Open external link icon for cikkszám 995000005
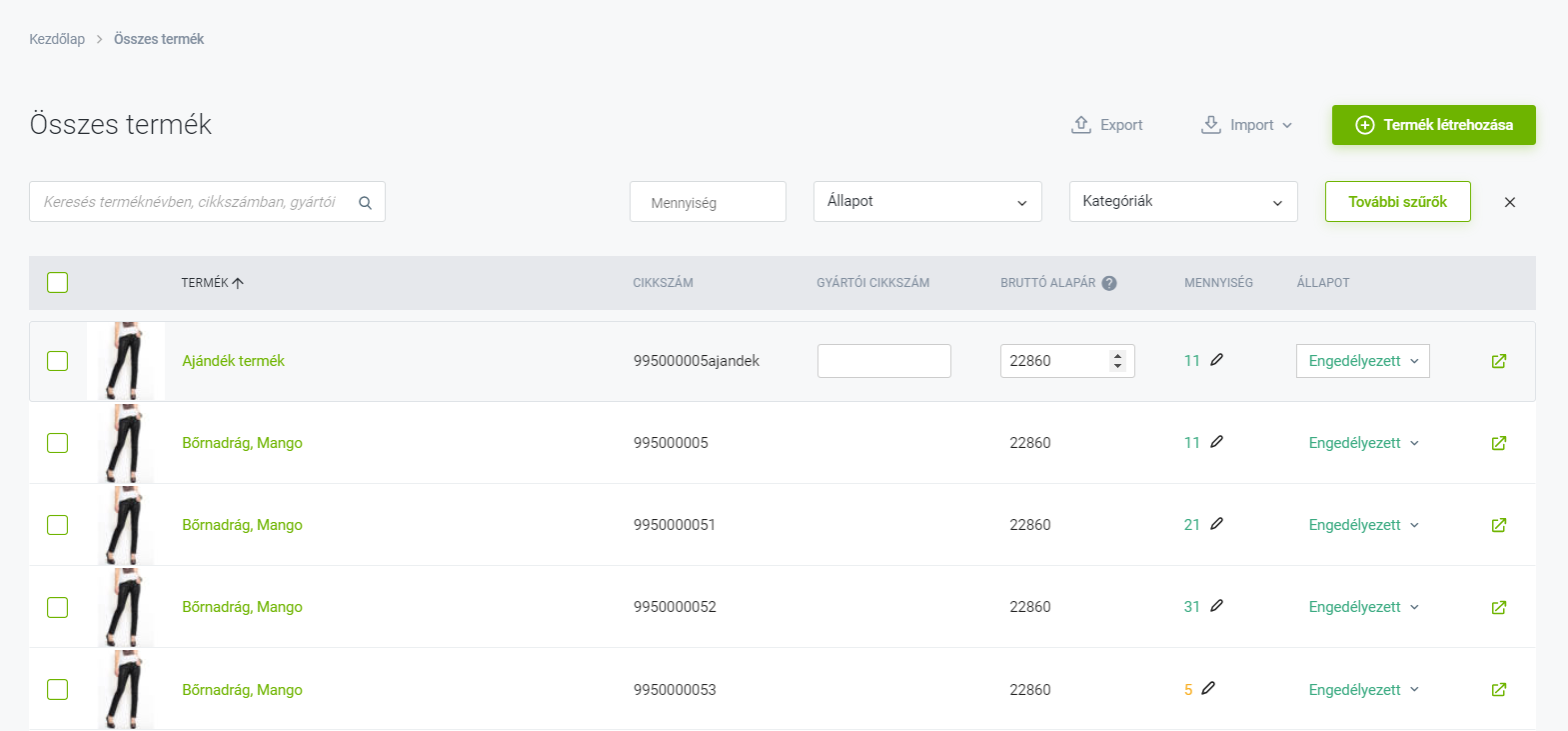The height and width of the screenshot is (731, 1568). [1499, 443]
